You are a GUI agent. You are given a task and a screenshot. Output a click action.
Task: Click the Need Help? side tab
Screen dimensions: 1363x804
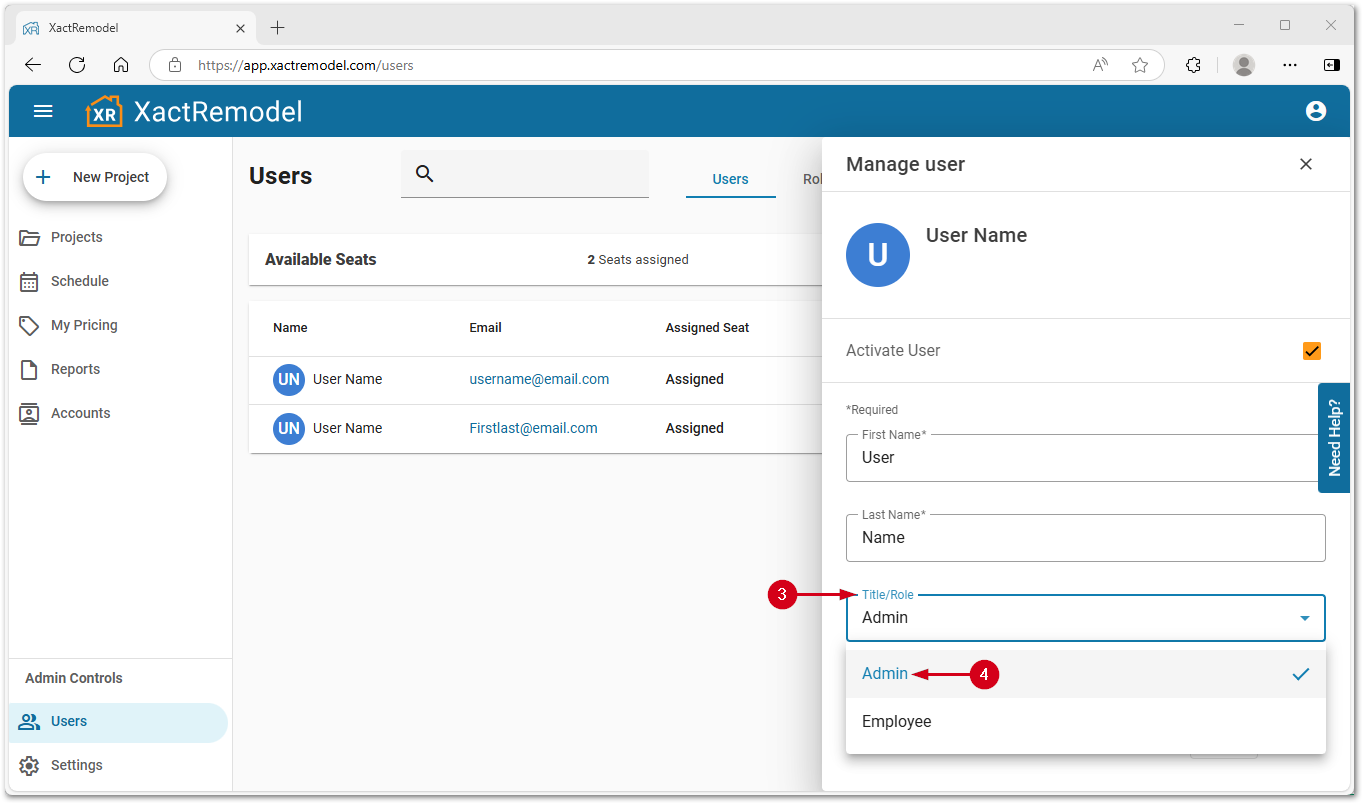coord(1333,438)
